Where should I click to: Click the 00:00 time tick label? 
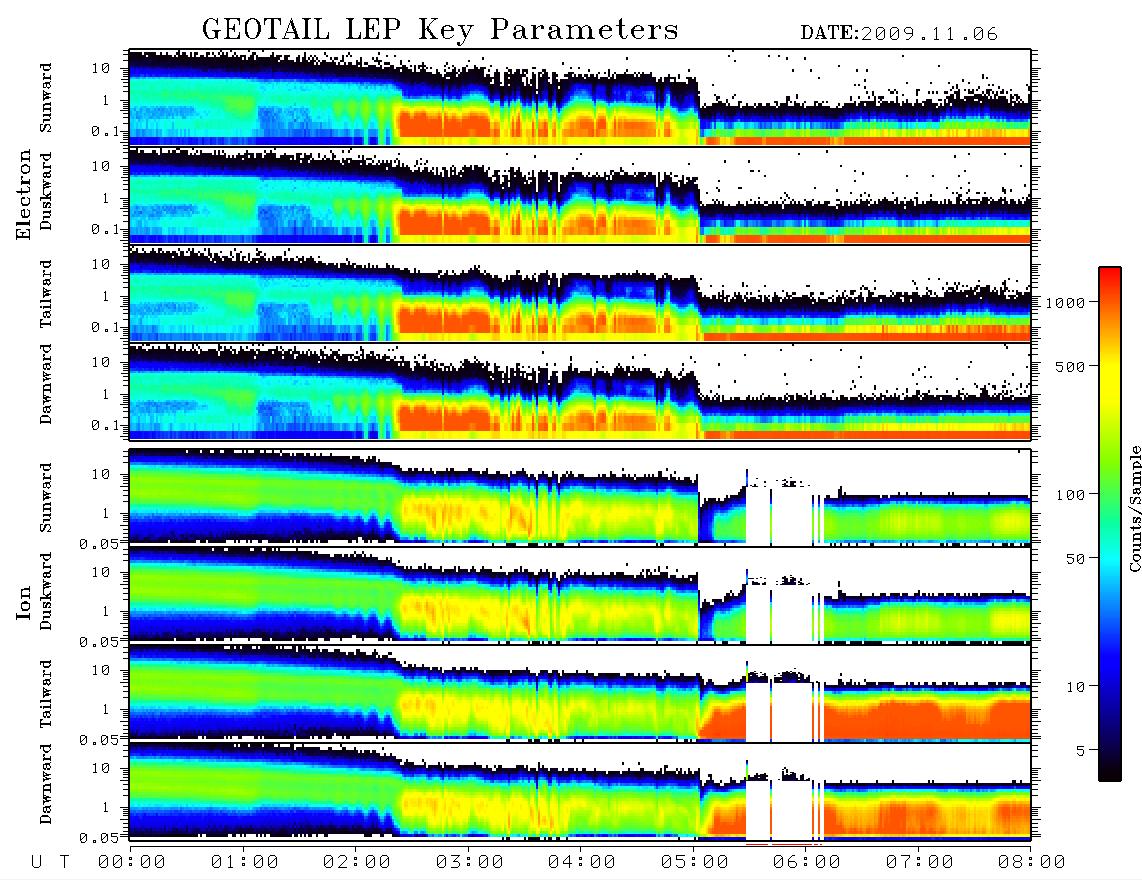pos(132,862)
